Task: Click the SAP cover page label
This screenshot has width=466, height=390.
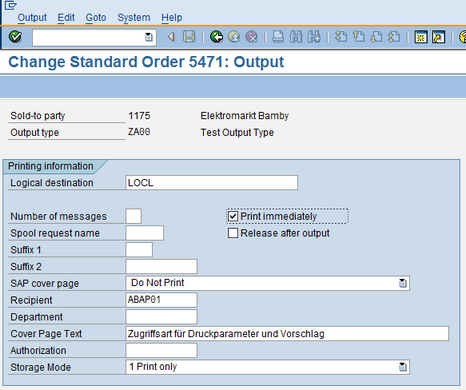Action: [45, 283]
